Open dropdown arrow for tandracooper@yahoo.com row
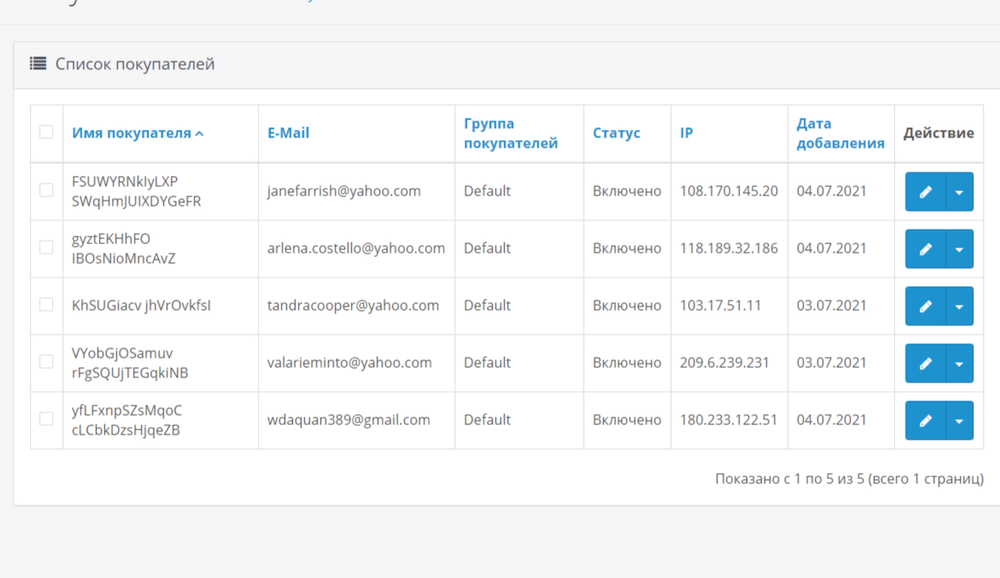This screenshot has height=578, width=1000. point(959,306)
